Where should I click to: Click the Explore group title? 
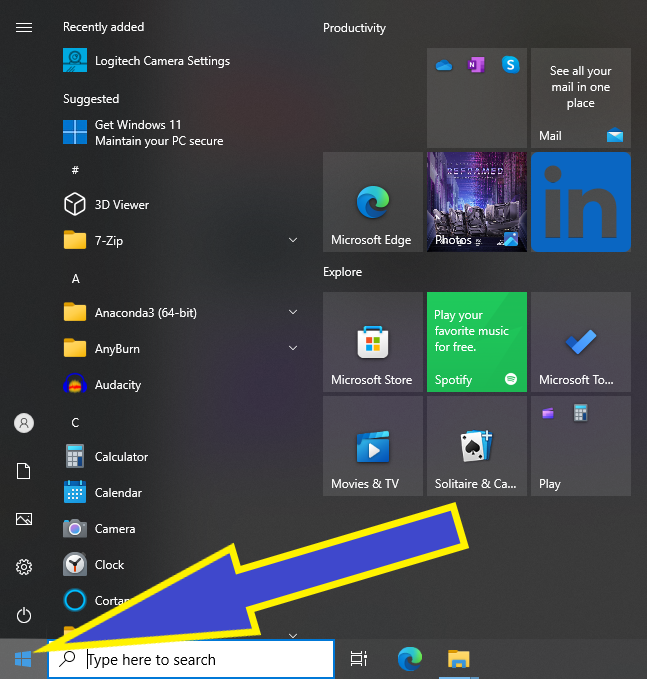click(342, 272)
